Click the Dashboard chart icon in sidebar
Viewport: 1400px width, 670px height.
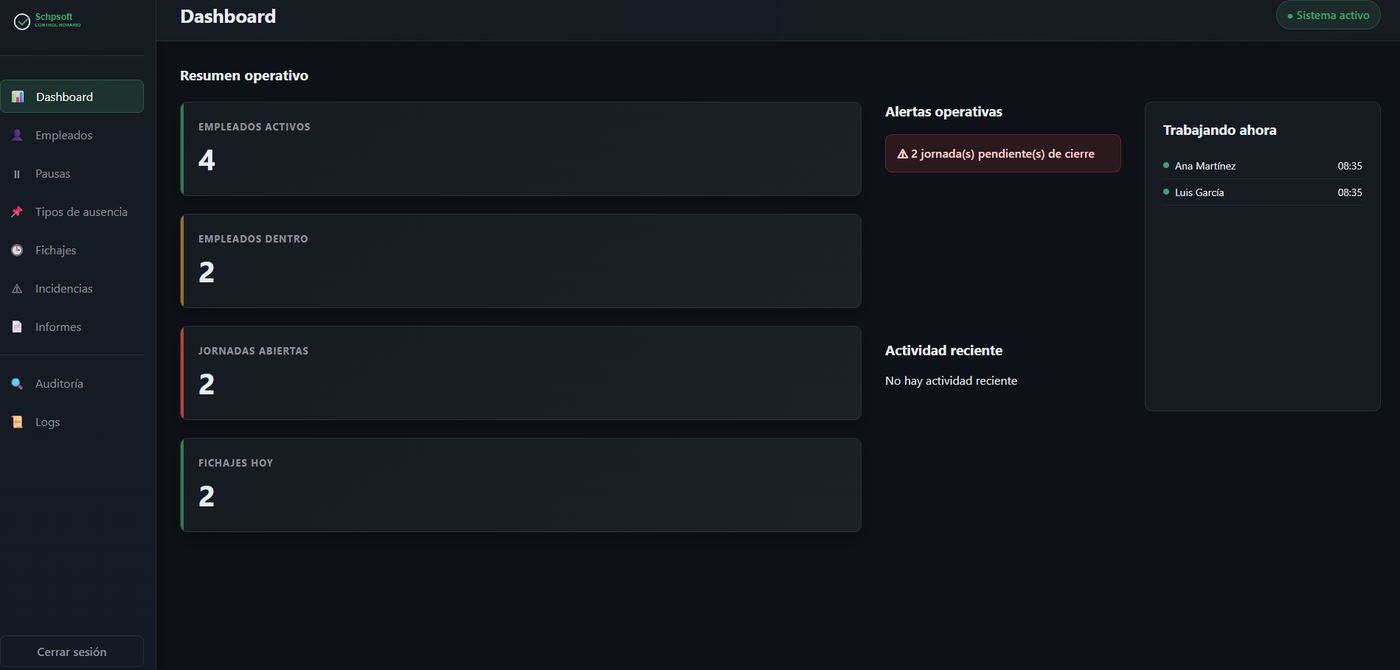17,97
